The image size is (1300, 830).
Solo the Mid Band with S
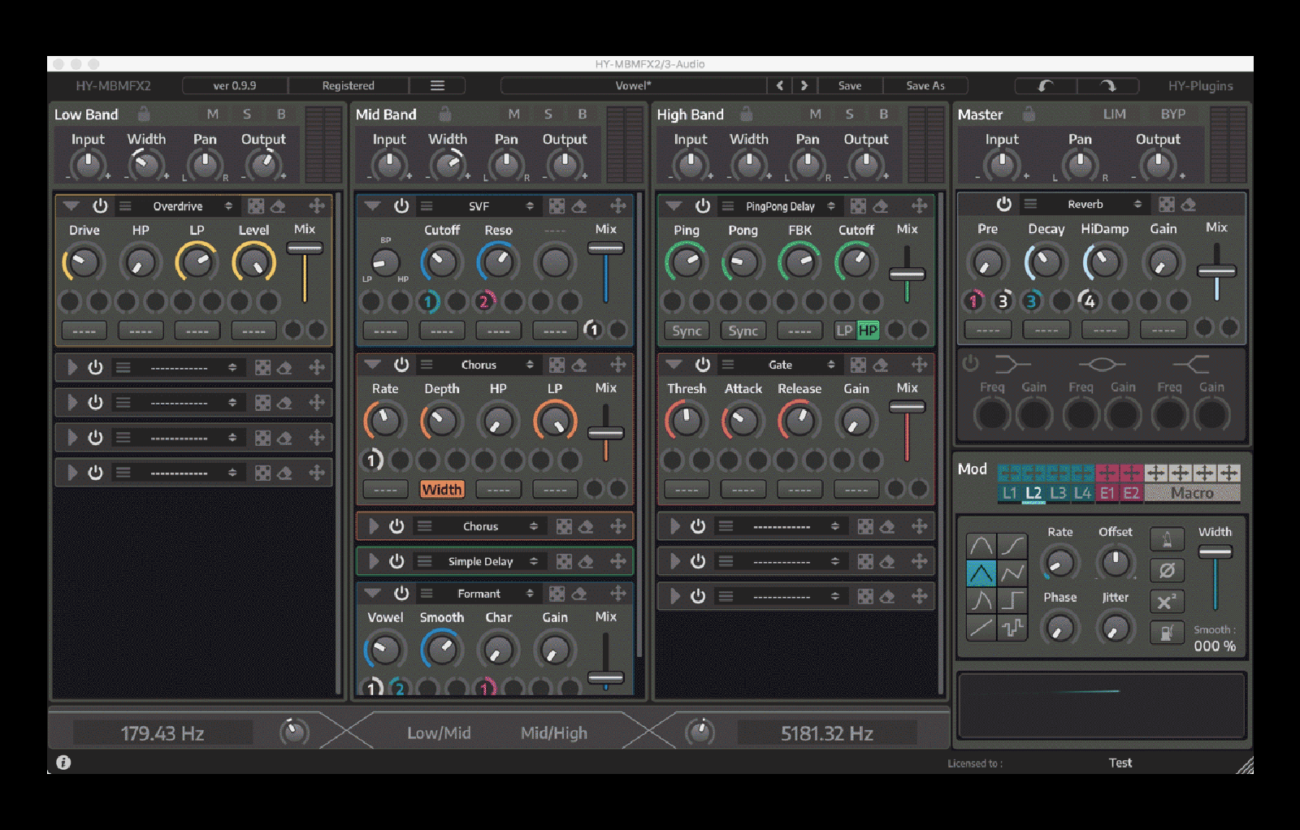tap(548, 115)
